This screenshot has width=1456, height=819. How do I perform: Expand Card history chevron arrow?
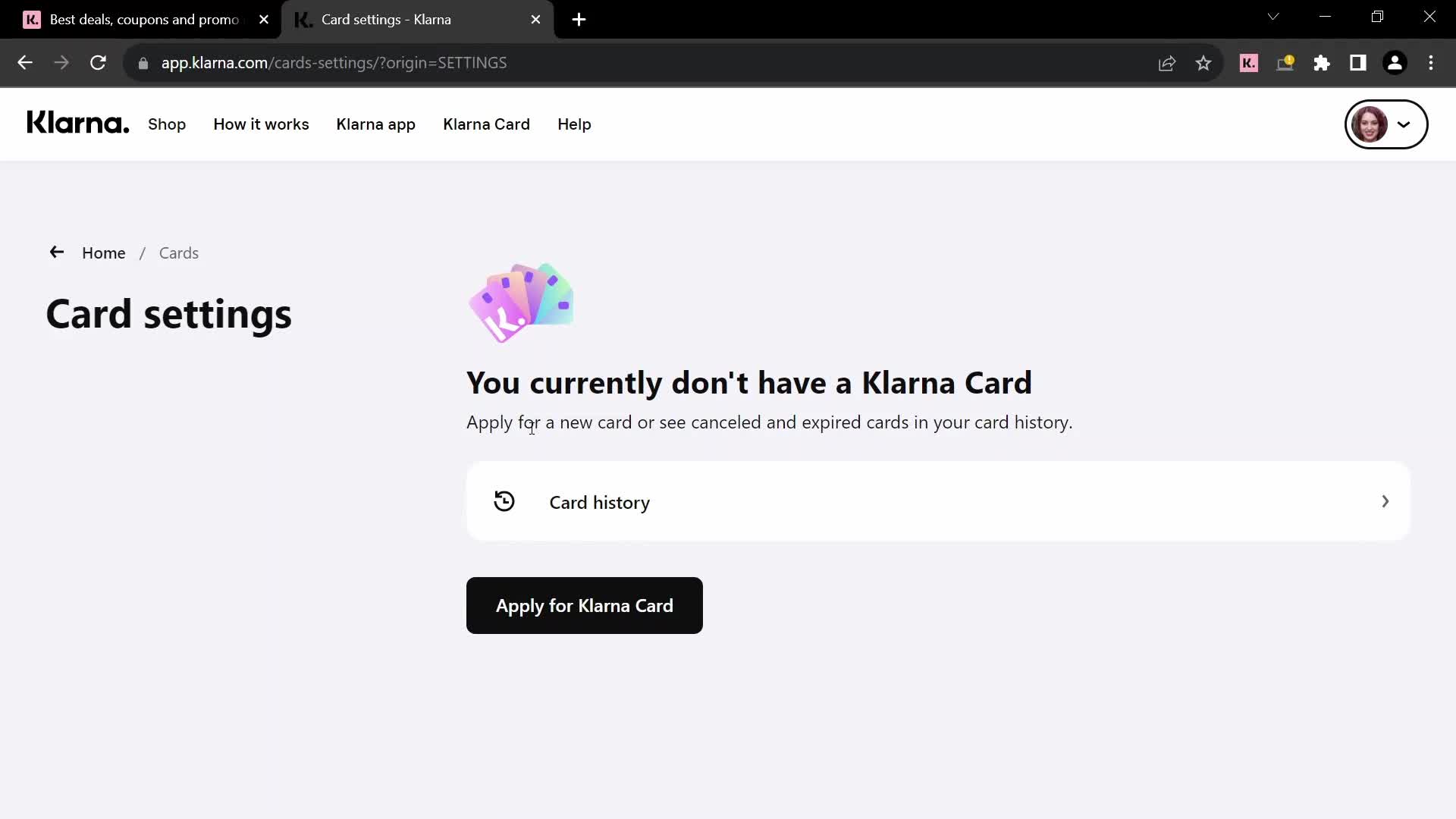[x=1385, y=501]
